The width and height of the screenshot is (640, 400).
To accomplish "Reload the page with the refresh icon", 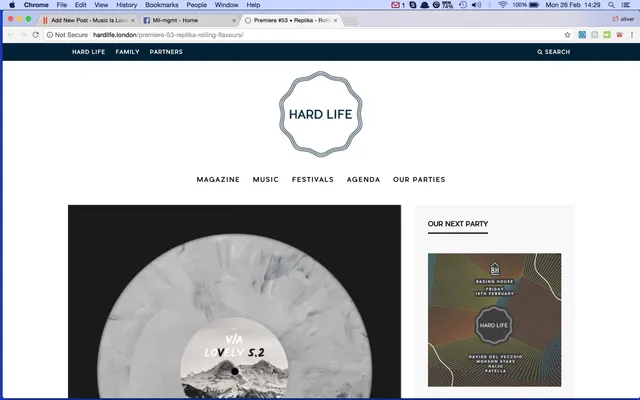I will (x=36, y=35).
